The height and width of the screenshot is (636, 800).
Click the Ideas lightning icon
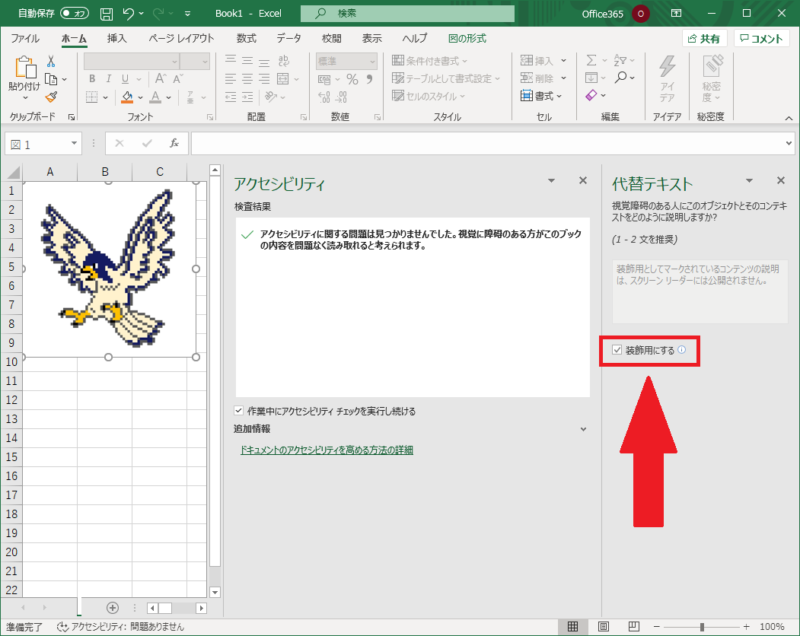667,66
